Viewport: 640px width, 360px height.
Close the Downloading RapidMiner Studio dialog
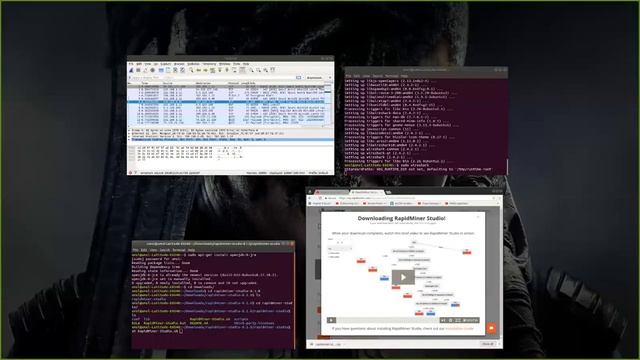coord(478,217)
